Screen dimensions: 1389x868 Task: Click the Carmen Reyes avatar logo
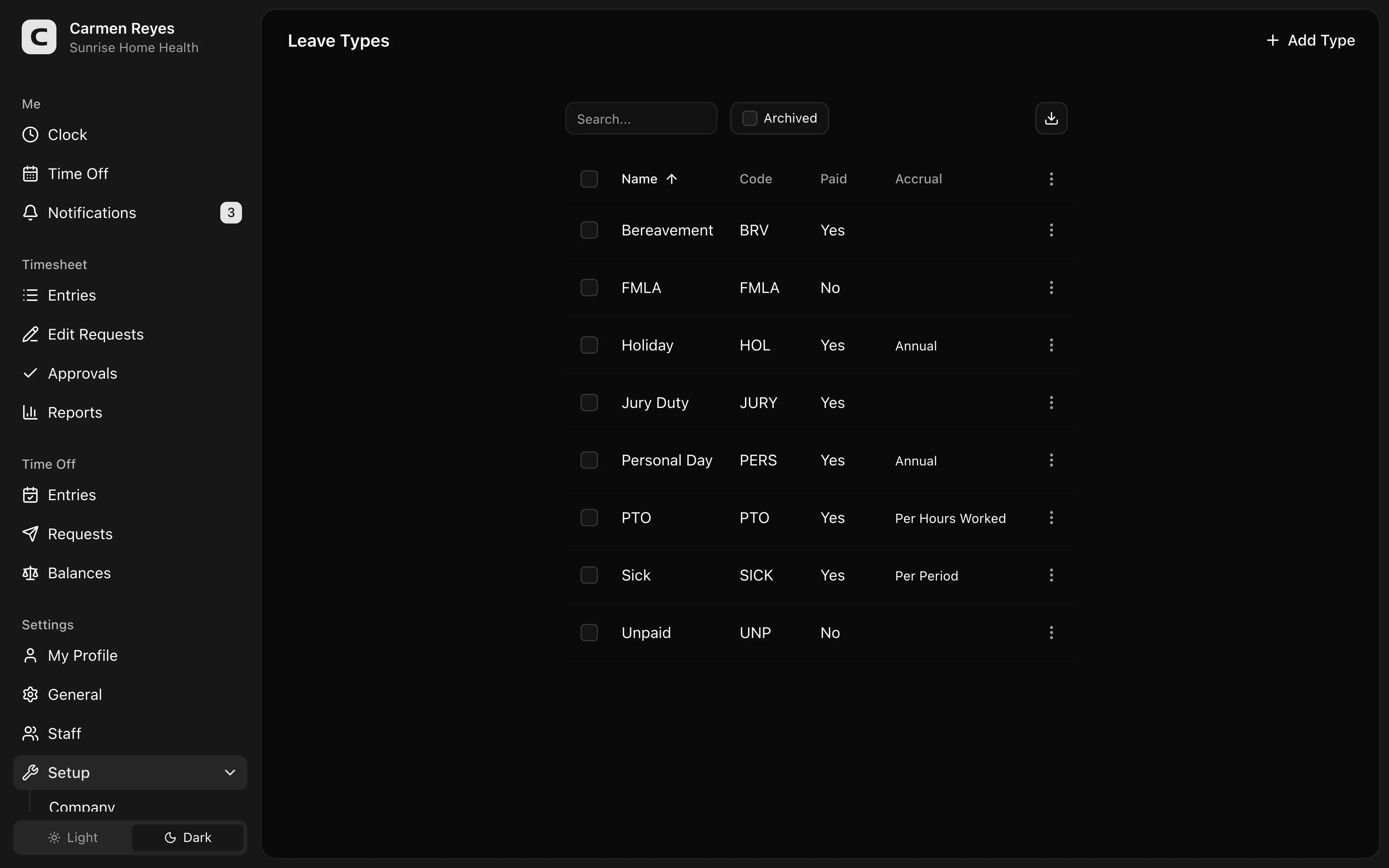(39, 37)
